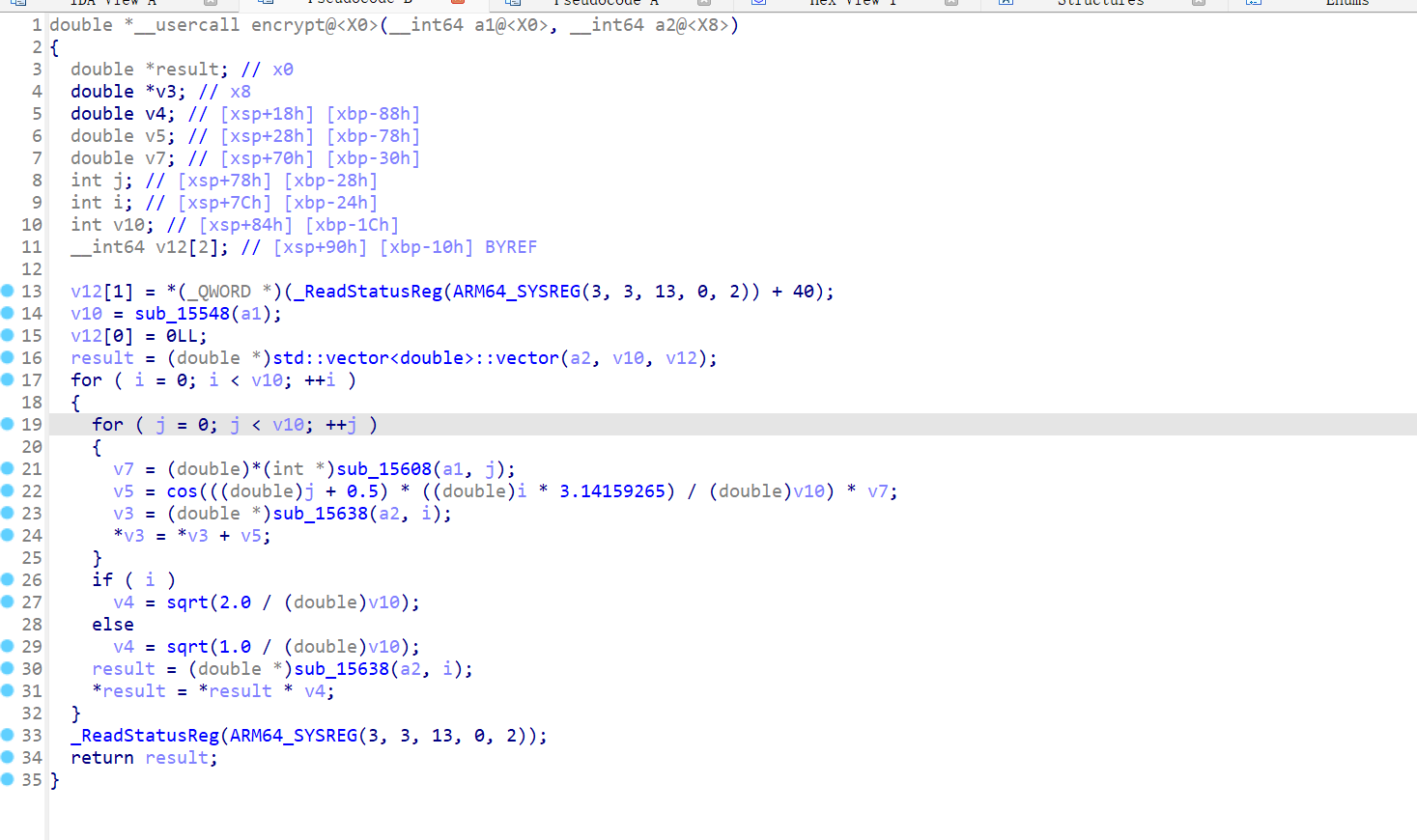1417x840 pixels.
Task: Click the cos function call
Action: (183, 491)
